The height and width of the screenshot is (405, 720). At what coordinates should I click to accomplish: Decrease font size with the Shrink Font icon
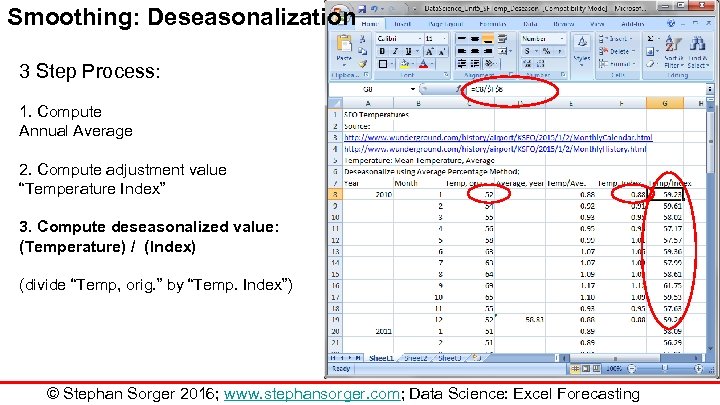[x=441, y=52]
